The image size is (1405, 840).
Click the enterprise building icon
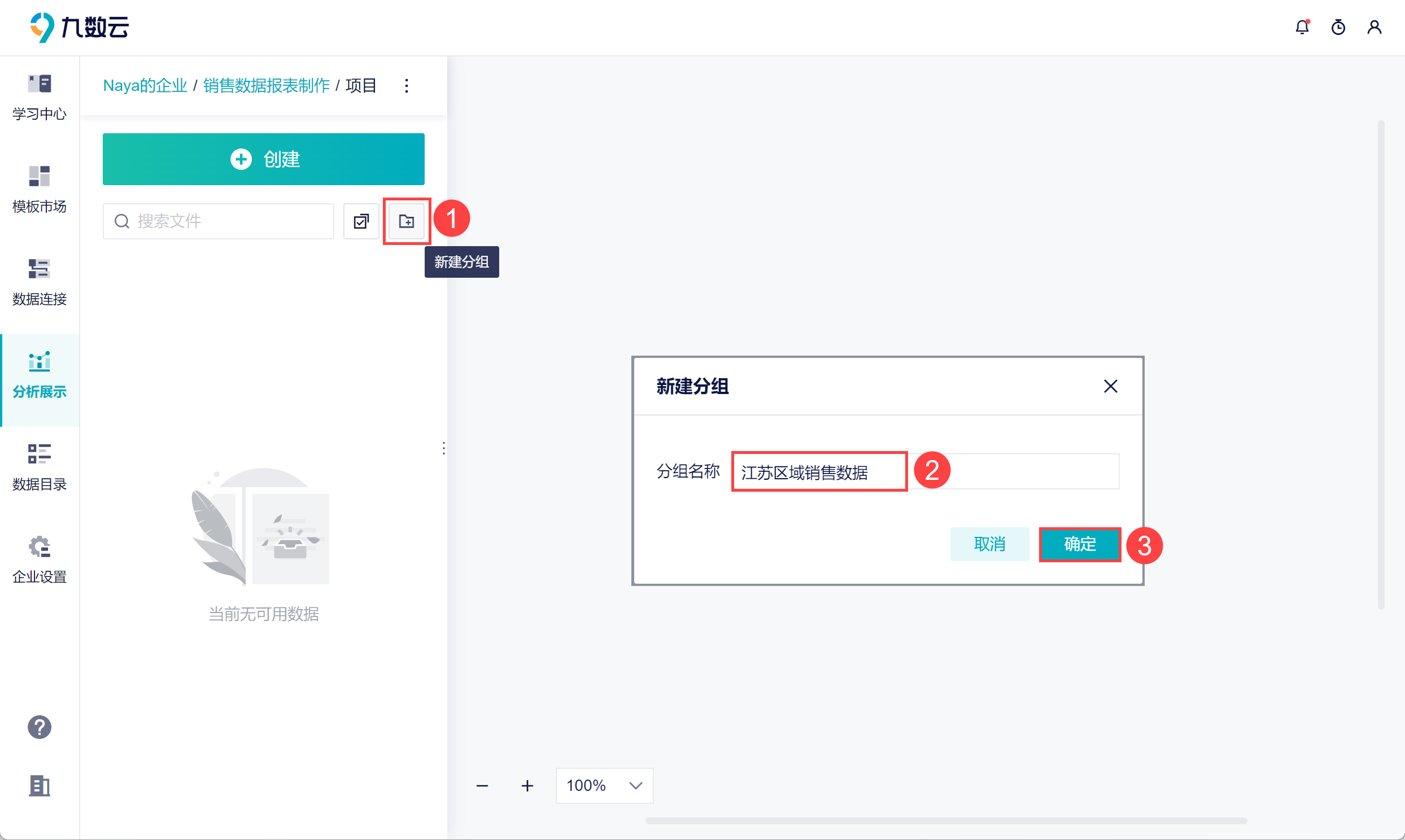click(x=39, y=786)
